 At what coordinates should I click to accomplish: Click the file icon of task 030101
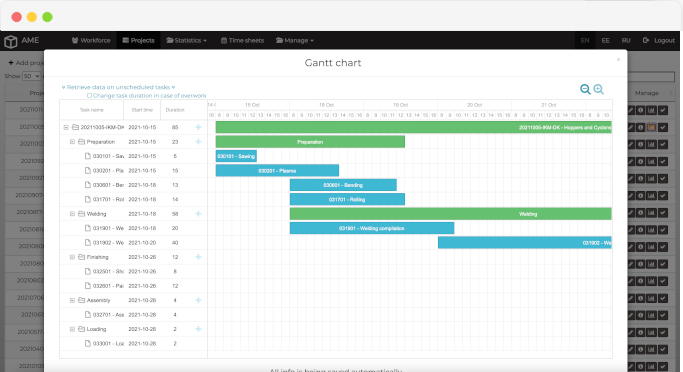88,156
